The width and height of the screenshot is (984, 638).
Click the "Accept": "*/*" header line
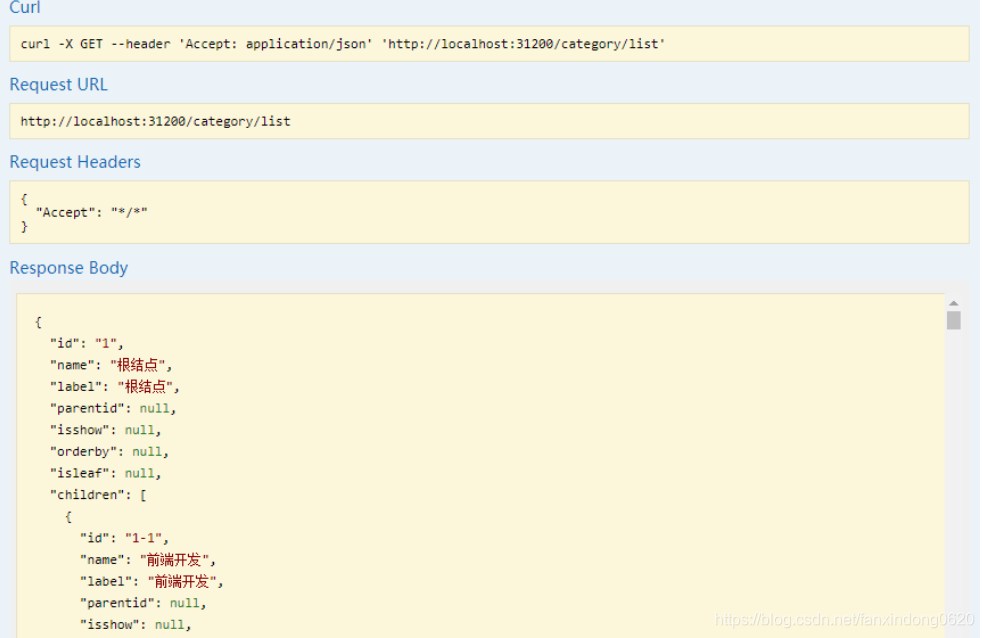(x=92, y=213)
